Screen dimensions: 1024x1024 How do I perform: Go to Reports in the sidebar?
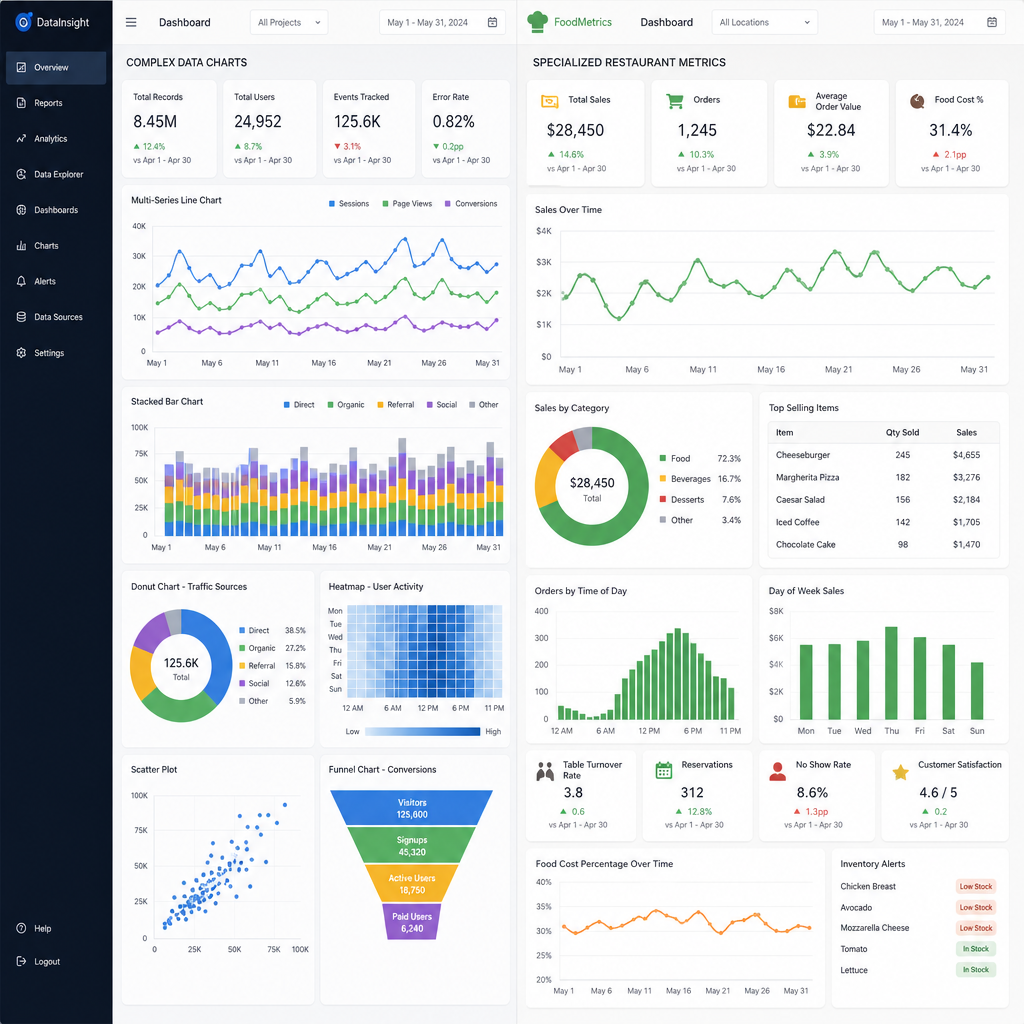coord(56,103)
